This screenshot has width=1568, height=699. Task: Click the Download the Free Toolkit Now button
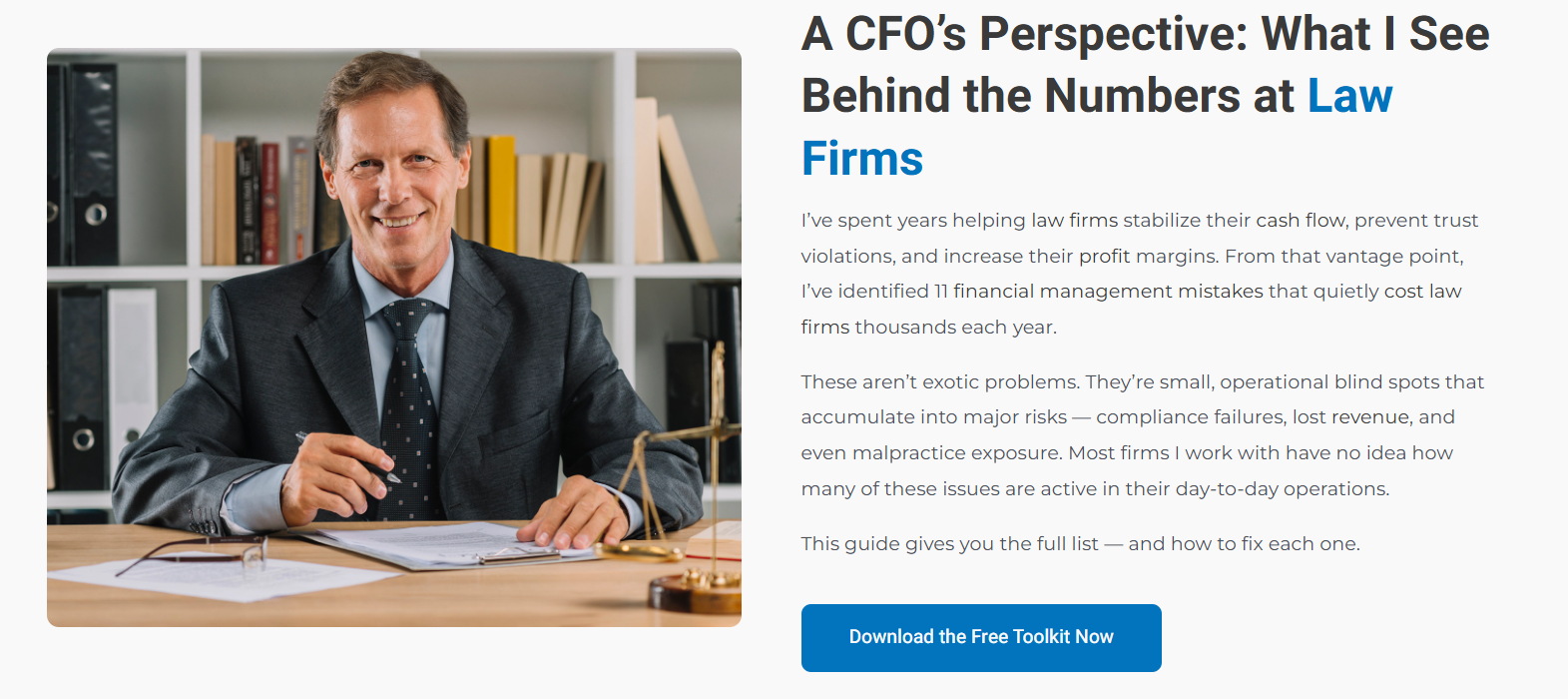[981, 637]
